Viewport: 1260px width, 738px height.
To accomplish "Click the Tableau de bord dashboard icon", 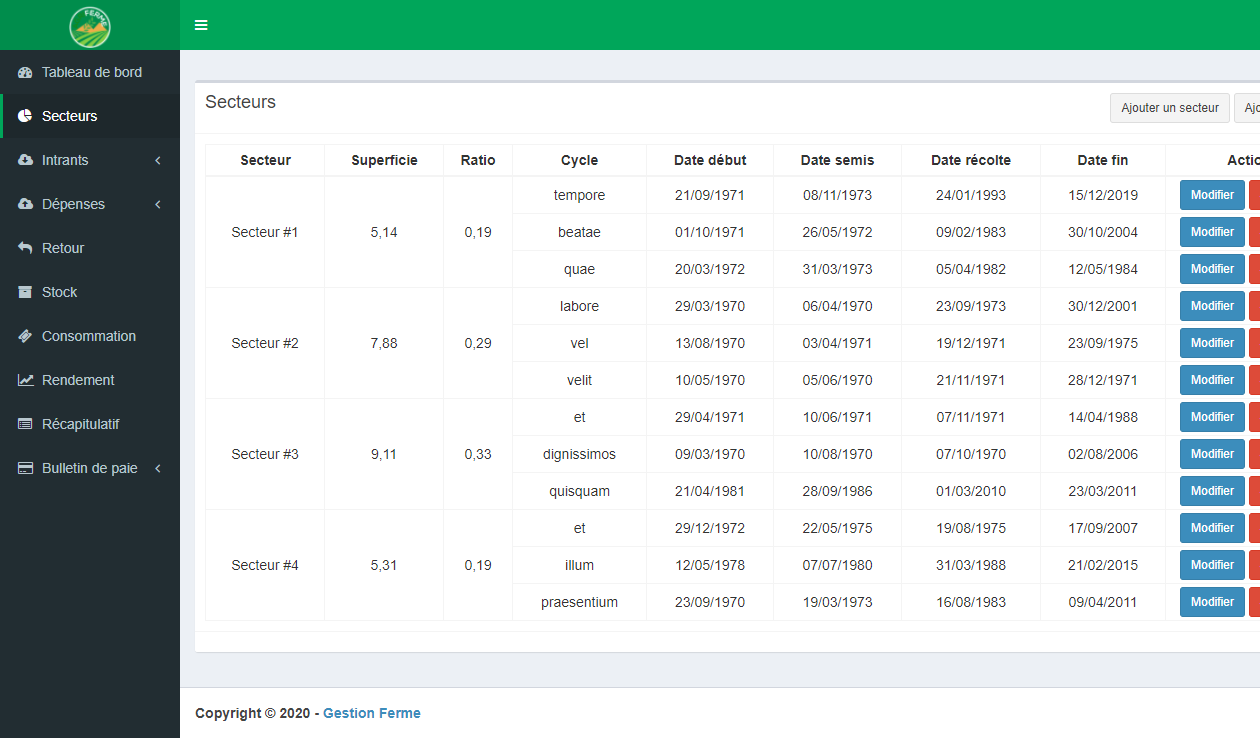I will (25, 72).
